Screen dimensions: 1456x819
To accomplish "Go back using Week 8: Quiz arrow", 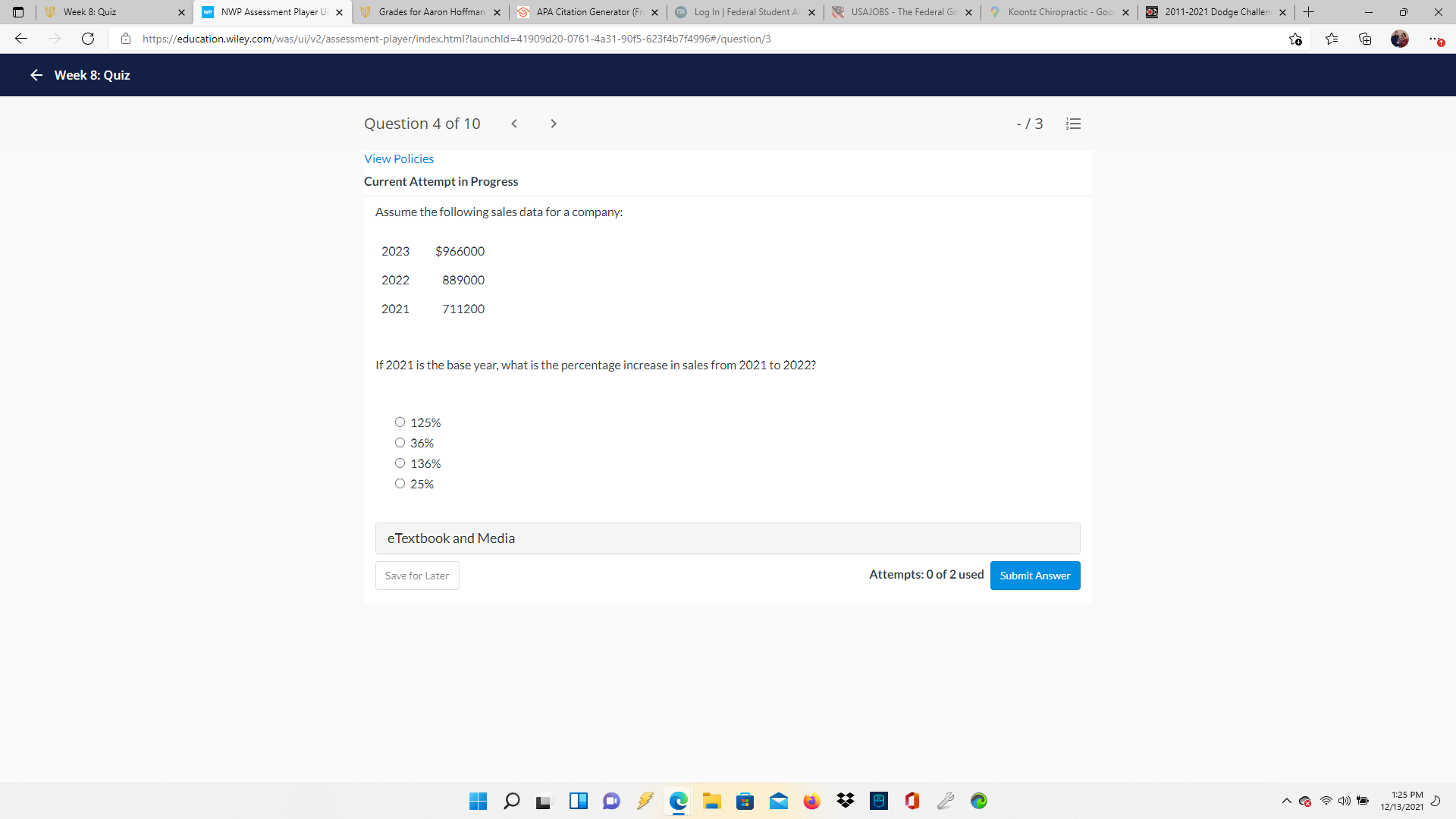I will [36, 75].
